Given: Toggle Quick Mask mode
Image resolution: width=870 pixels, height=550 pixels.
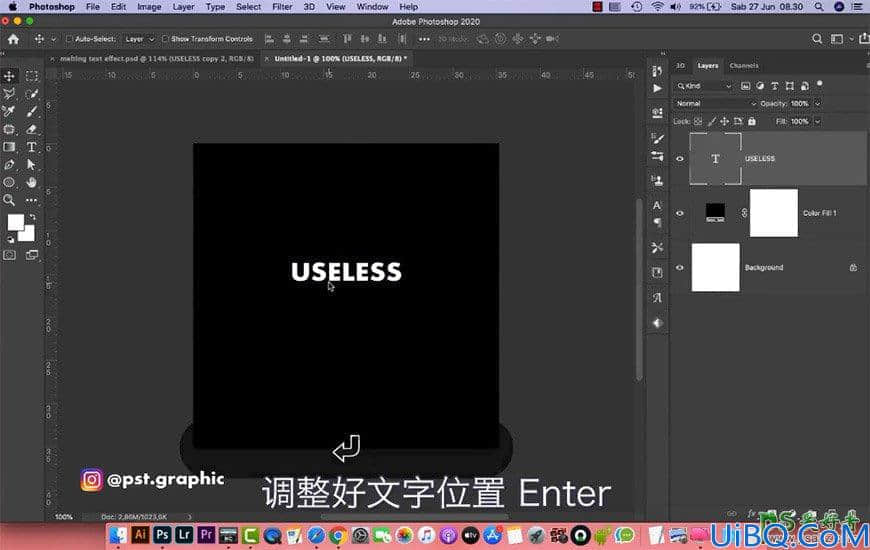Looking at the screenshot, I should coord(9,255).
